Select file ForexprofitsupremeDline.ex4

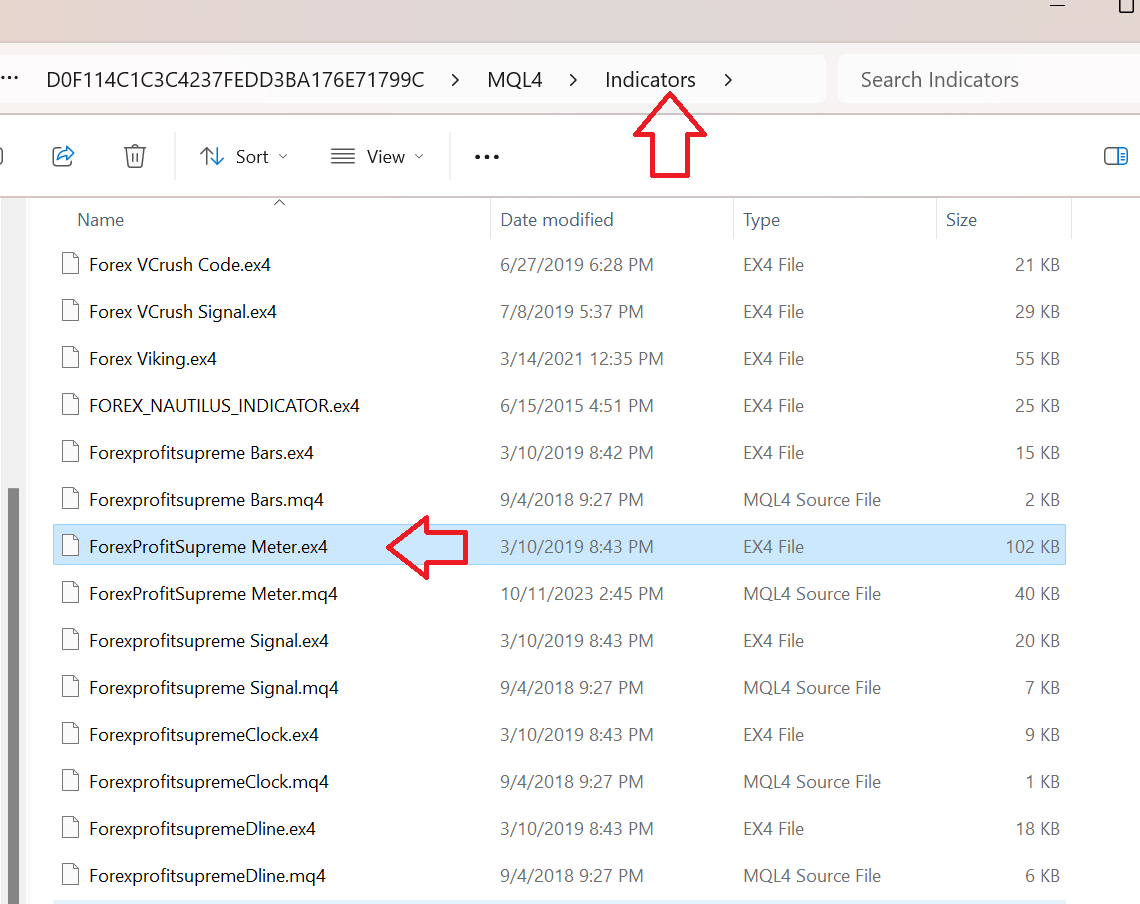click(x=559, y=828)
